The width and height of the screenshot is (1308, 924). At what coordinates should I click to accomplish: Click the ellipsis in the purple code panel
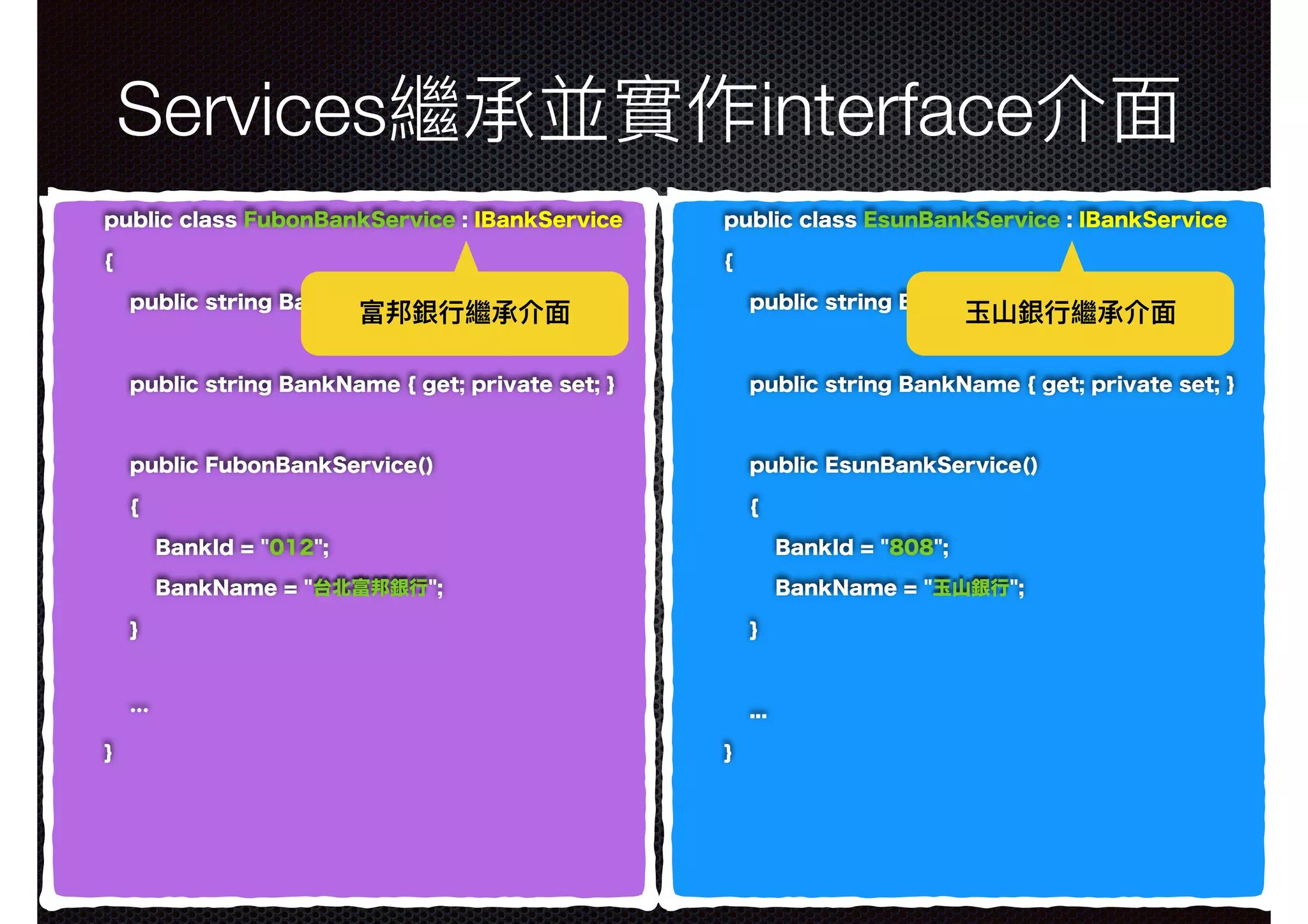pyautogui.click(x=139, y=709)
